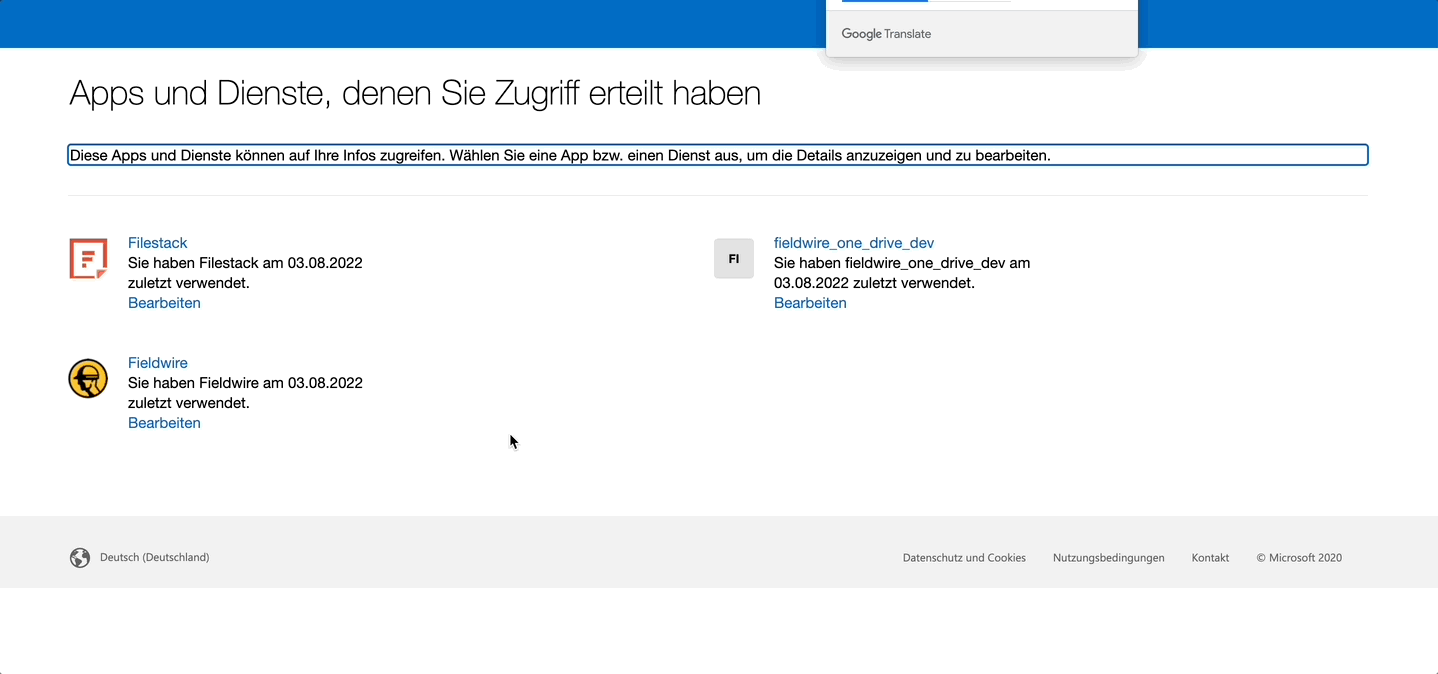Open the Nutzungsbedingungen page

click(x=1108, y=557)
